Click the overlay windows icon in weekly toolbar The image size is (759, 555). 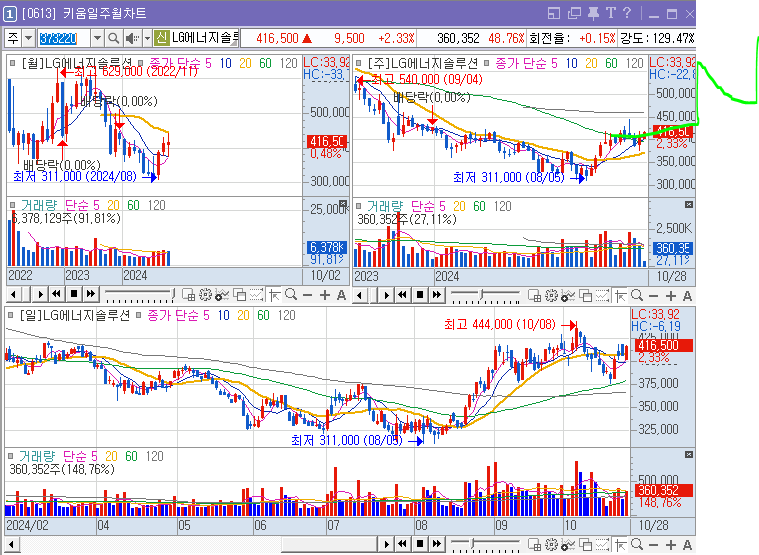point(585,295)
